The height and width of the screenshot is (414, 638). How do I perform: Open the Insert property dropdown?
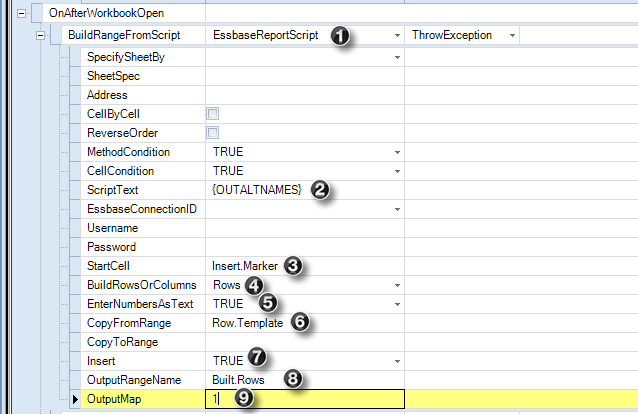pyautogui.click(x=397, y=361)
